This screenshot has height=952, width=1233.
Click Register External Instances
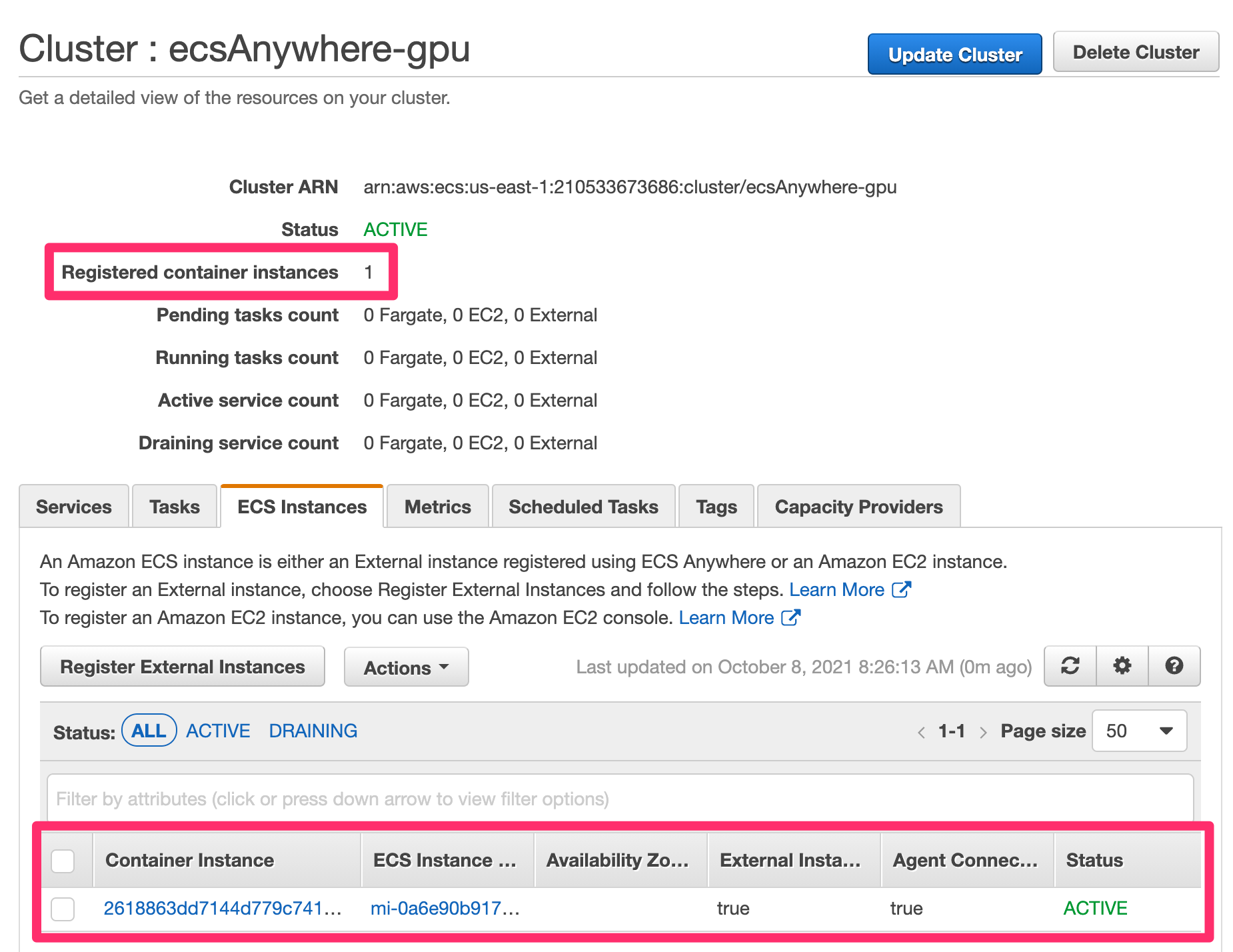coord(182,667)
